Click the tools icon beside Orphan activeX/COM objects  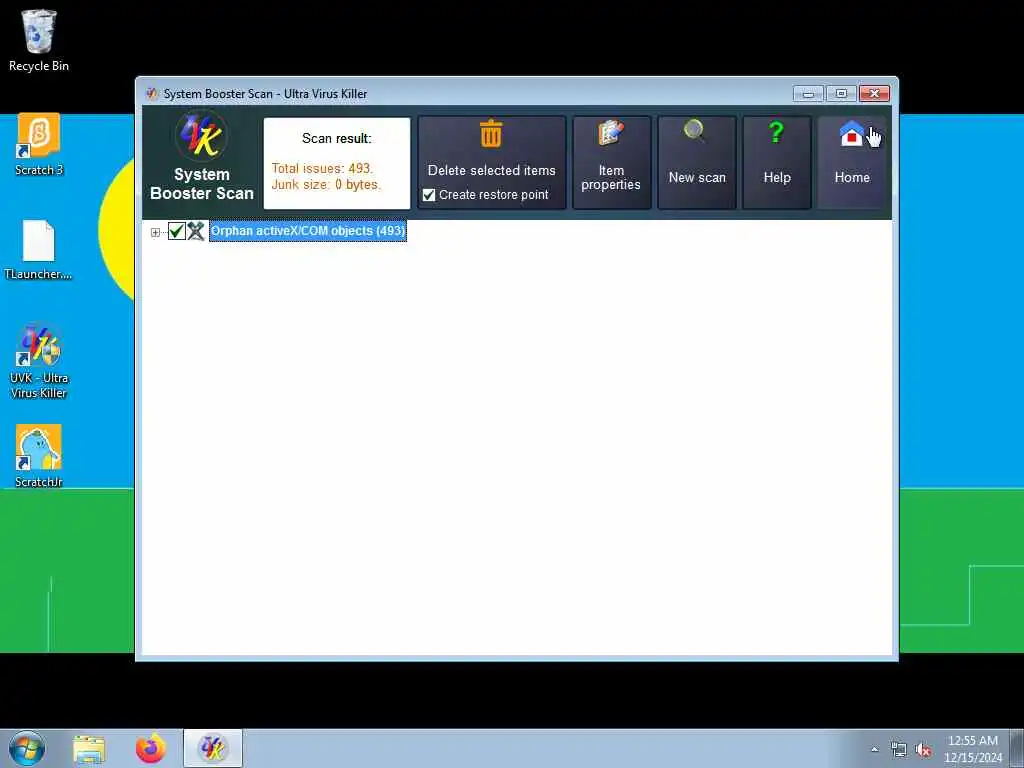pyautogui.click(x=196, y=231)
